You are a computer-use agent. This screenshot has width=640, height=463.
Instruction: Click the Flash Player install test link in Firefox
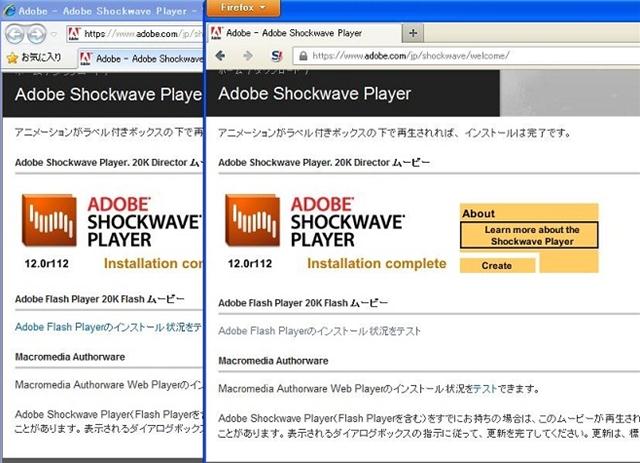coord(319,331)
